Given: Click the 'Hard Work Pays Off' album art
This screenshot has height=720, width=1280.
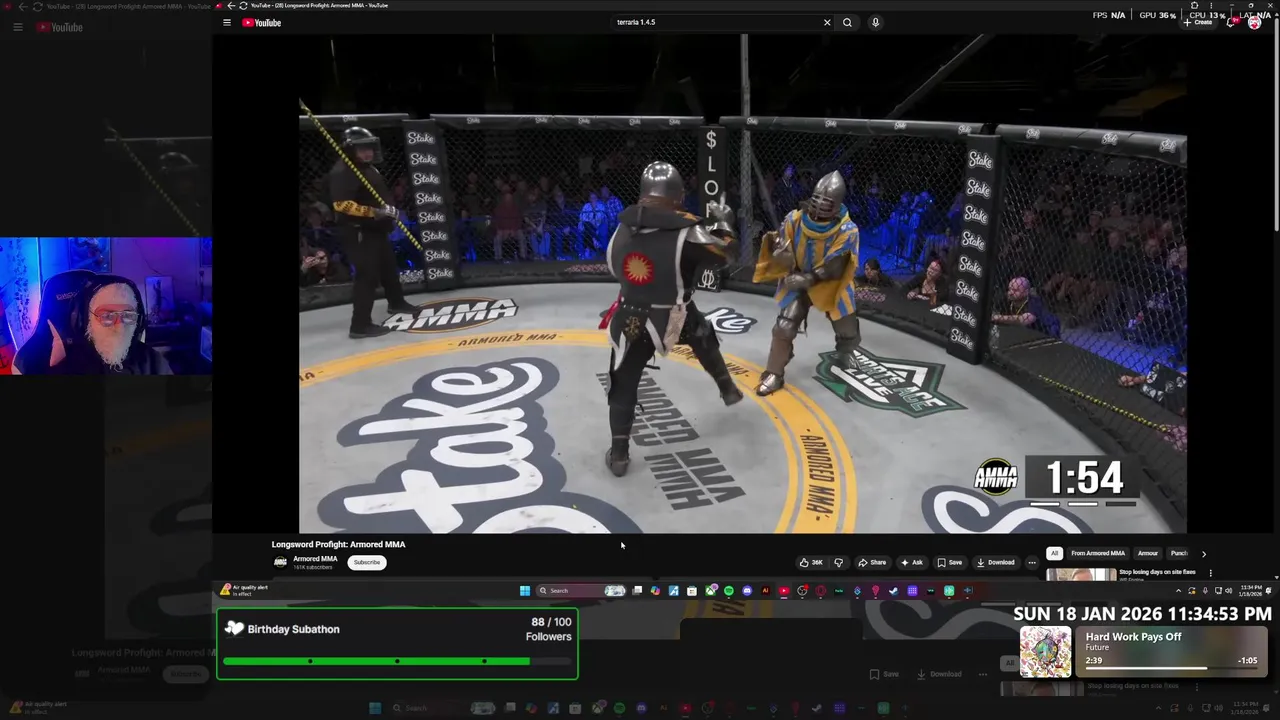Looking at the screenshot, I should (x=1045, y=652).
